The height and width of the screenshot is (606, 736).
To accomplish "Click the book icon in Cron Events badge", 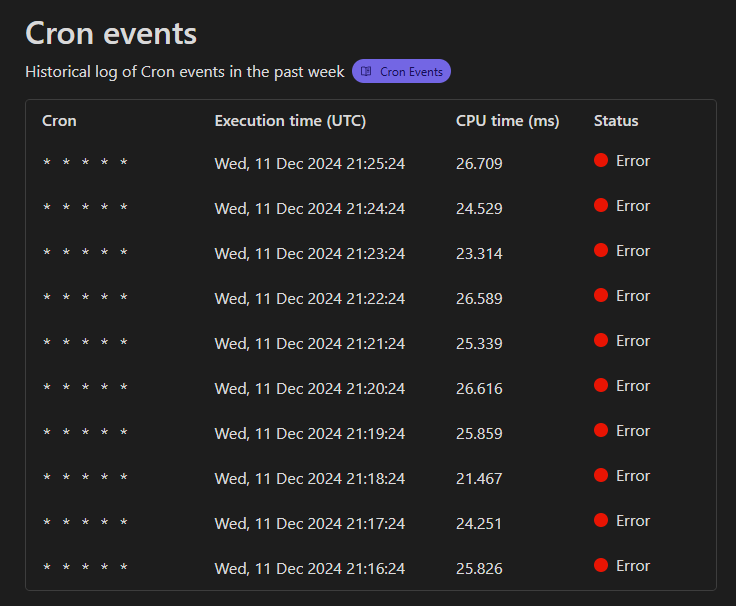I will click(367, 72).
